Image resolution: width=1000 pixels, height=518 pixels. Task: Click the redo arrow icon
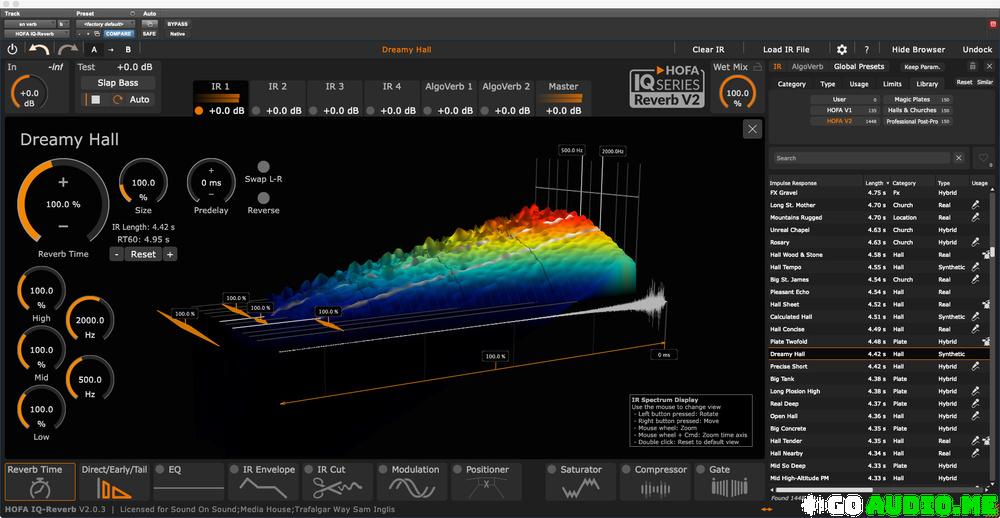coord(68,49)
